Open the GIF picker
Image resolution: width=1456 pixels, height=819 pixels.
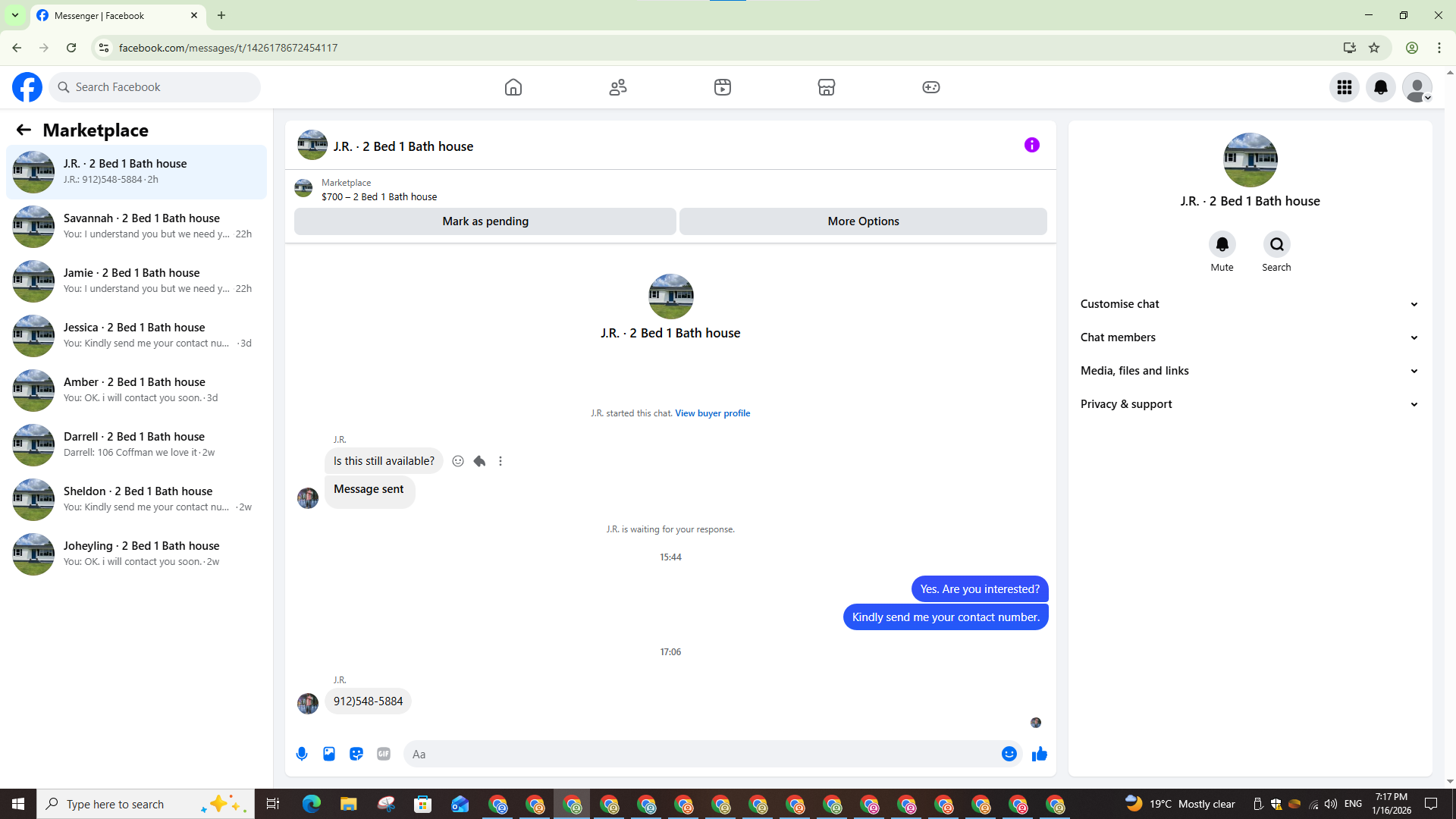click(384, 754)
